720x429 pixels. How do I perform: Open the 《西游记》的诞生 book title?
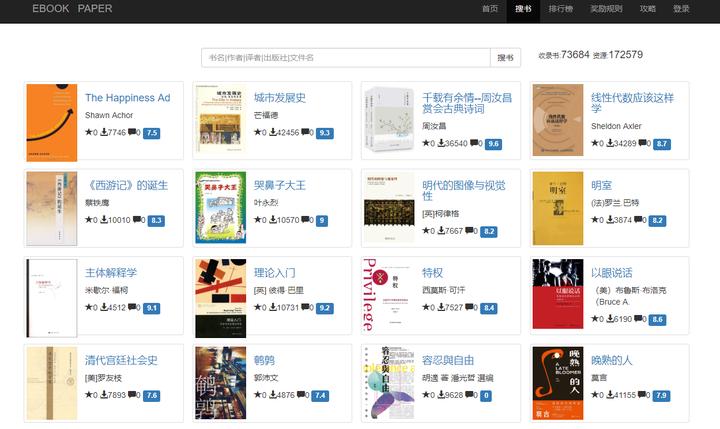[x=126, y=185]
